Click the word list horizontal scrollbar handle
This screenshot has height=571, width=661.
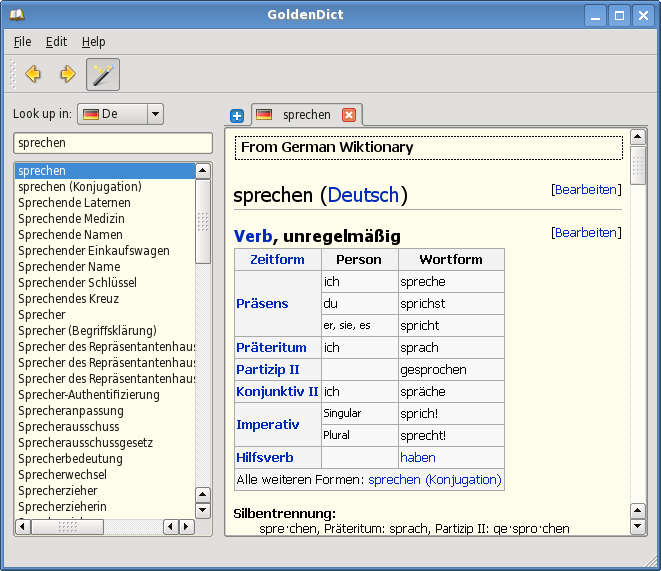67,527
